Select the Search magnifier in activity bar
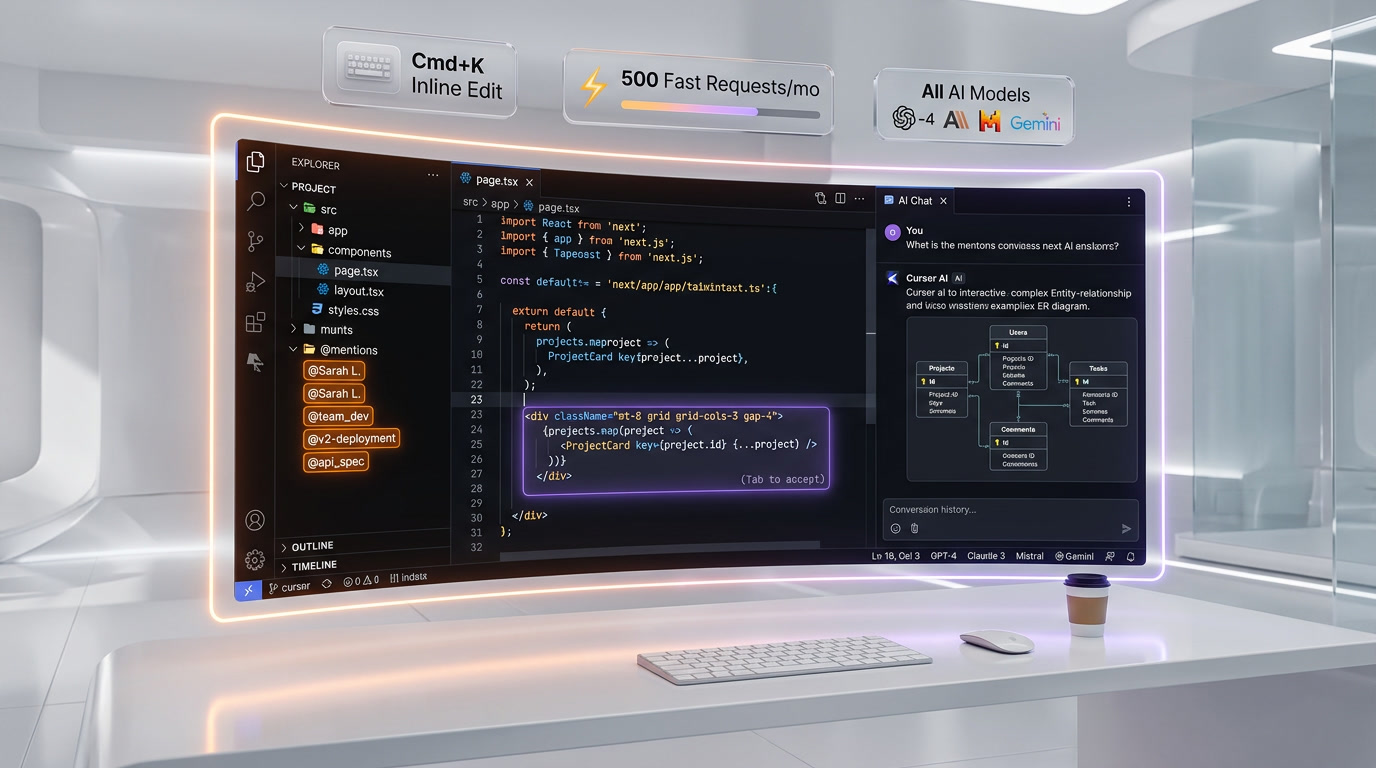Image resolution: width=1376 pixels, height=768 pixels. point(254,201)
